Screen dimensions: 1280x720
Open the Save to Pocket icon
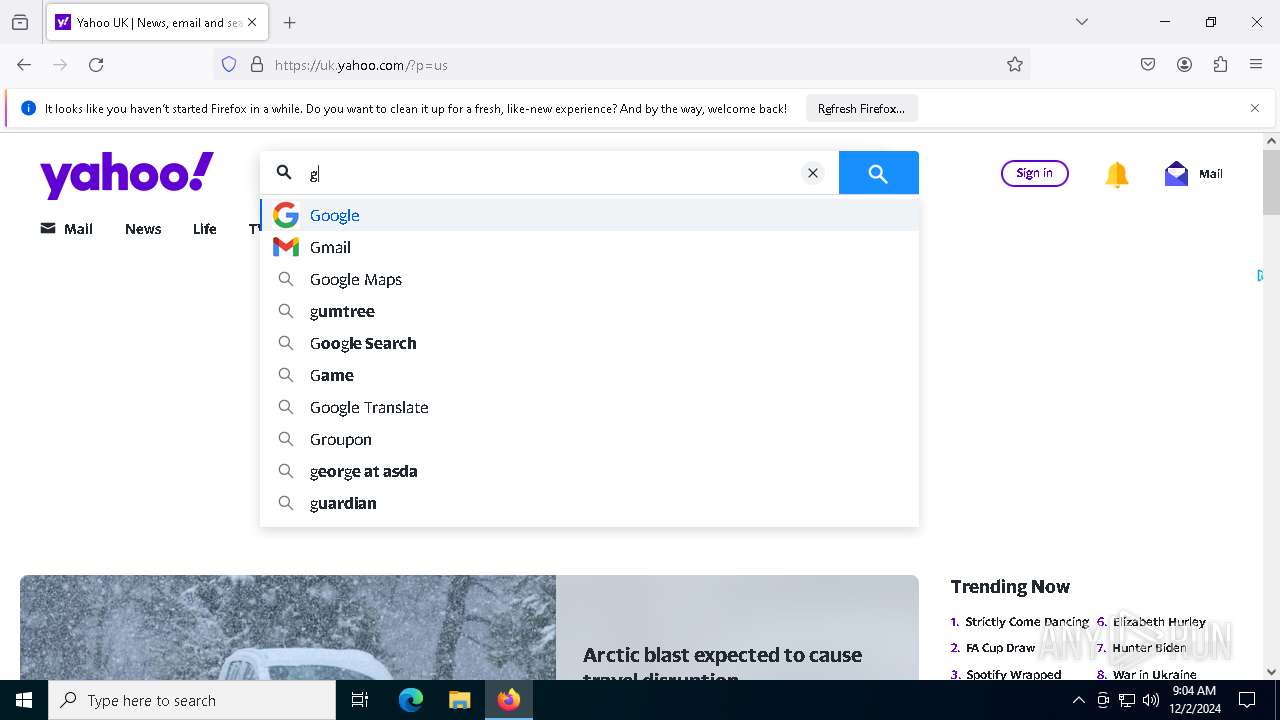click(1148, 65)
